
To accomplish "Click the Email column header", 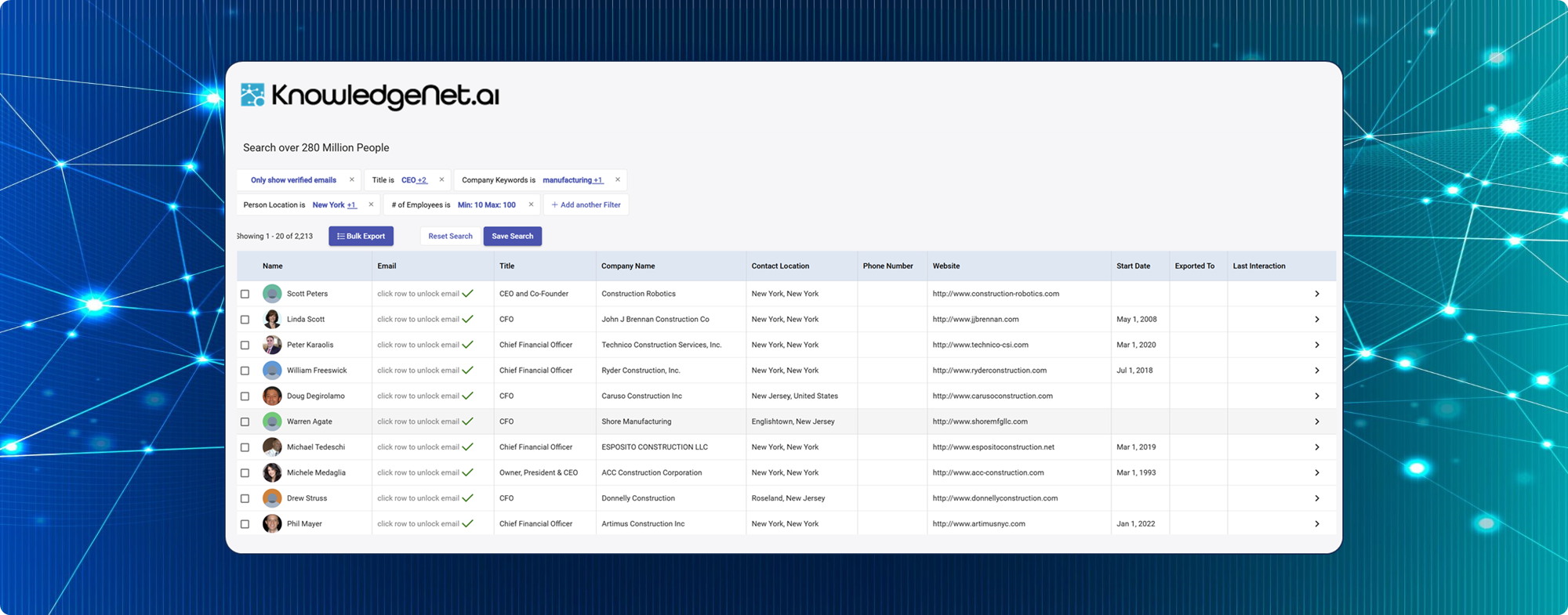I will click(387, 266).
